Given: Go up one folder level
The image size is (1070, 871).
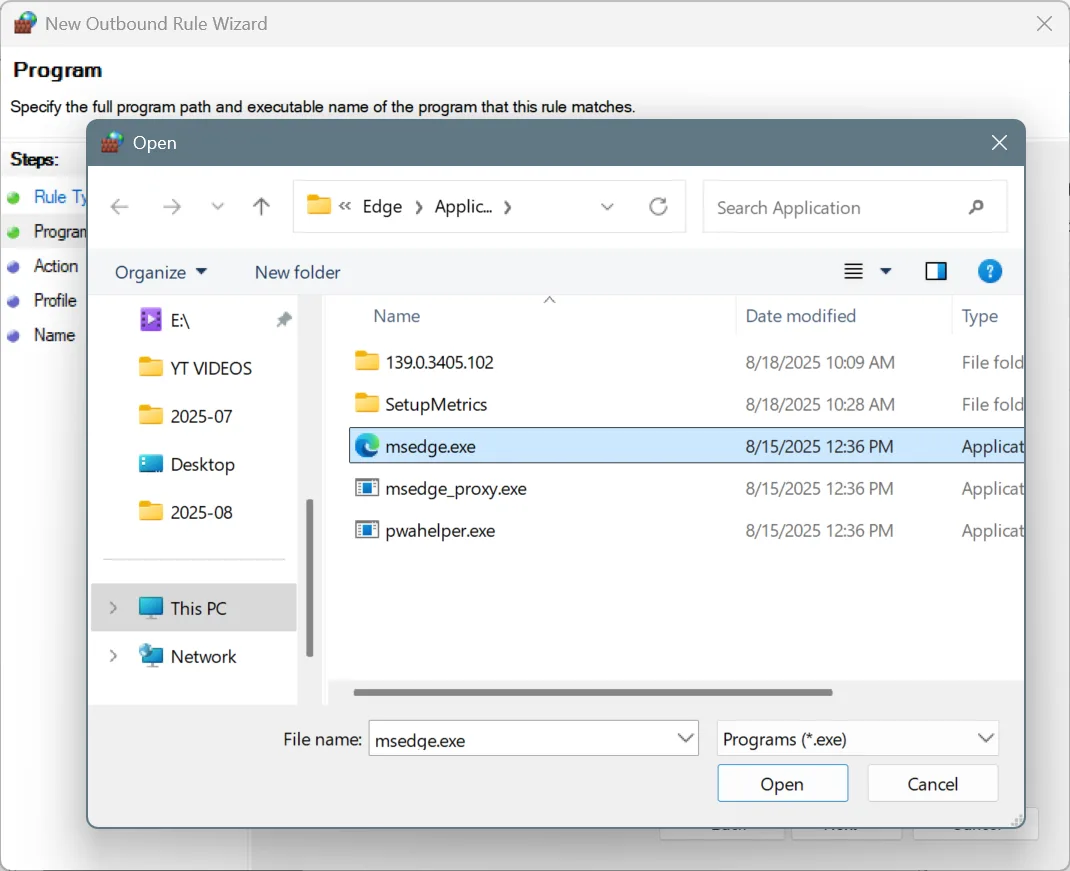Looking at the screenshot, I should tap(261, 206).
